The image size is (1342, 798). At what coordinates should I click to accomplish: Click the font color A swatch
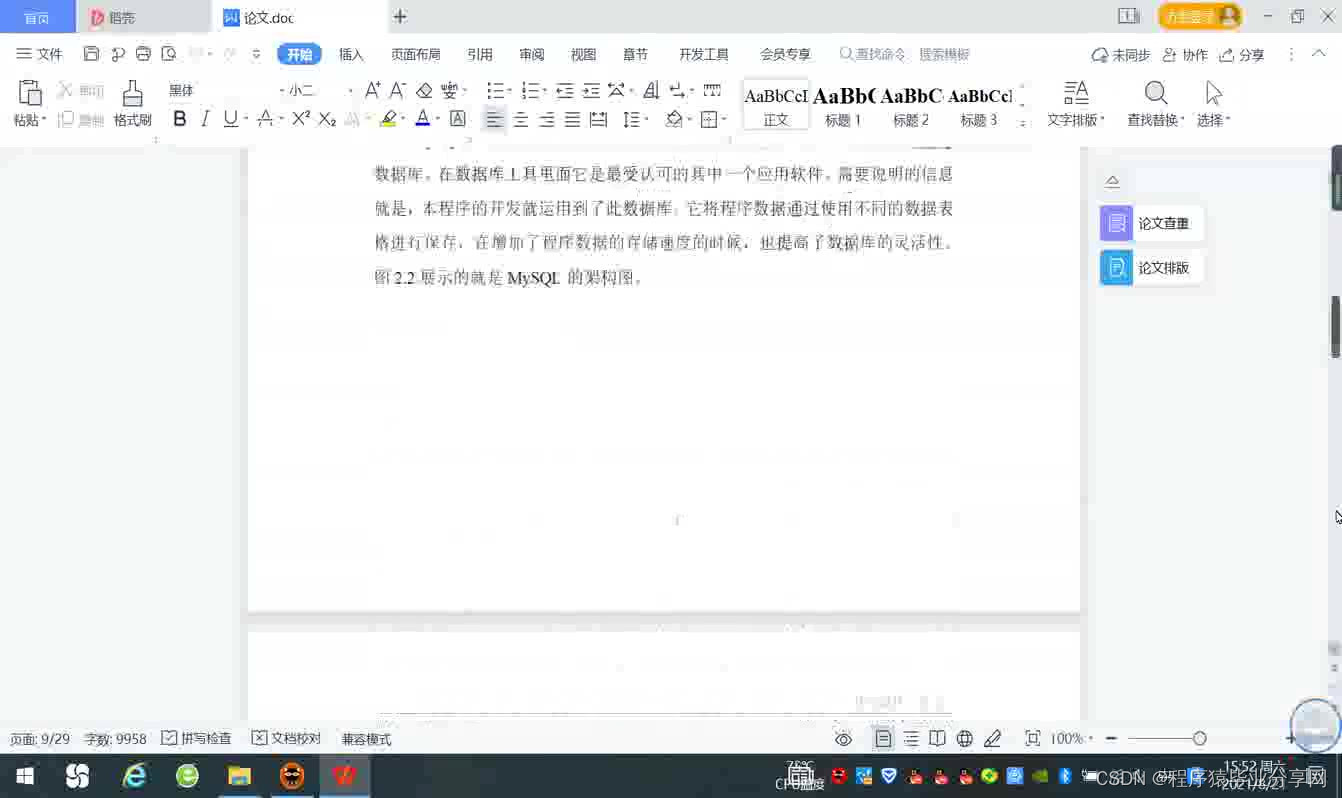[x=423, y=119]
